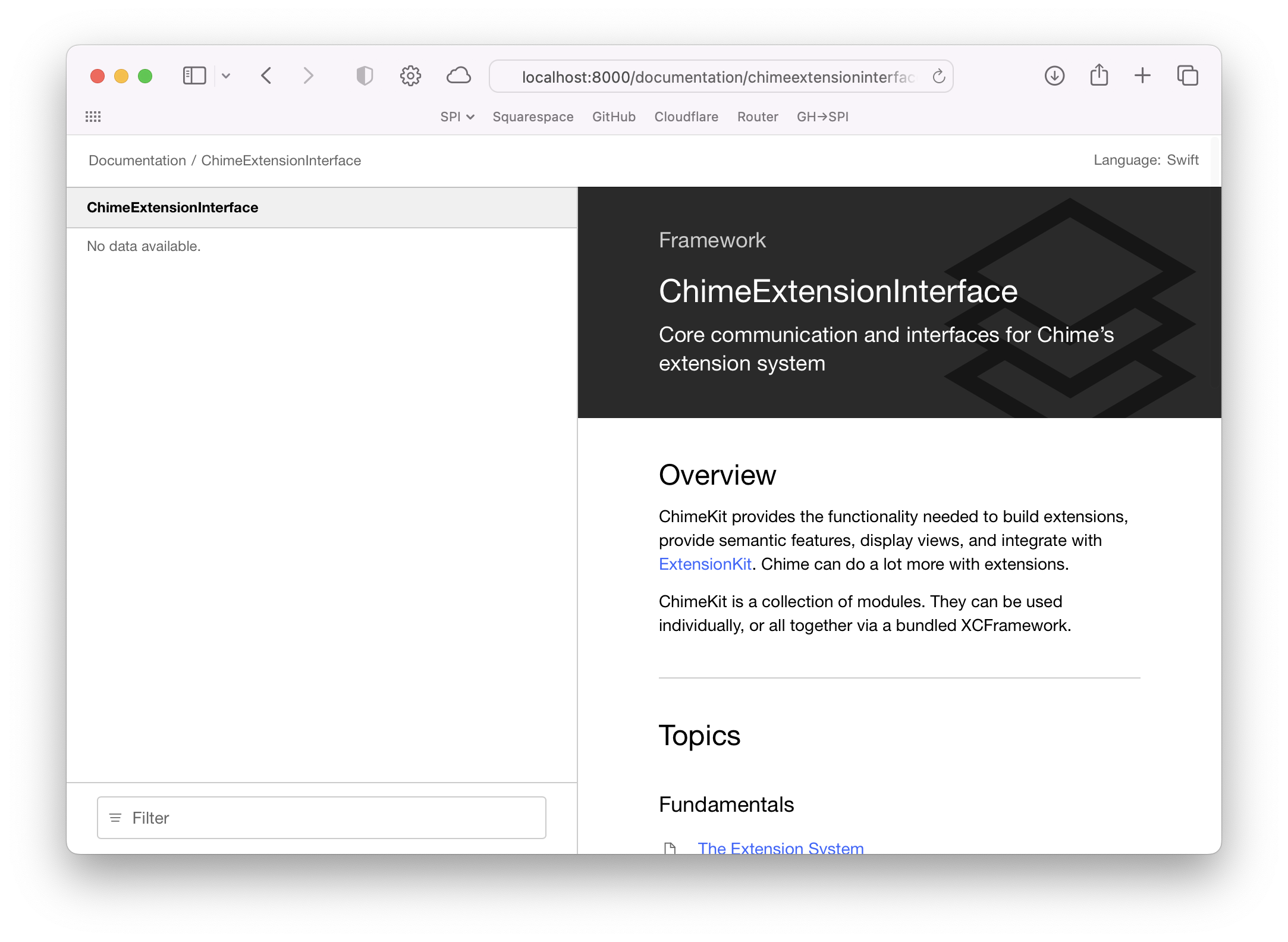Follow the ExtensionKit link in Overview
The image size is (1288, 942).
705,564
